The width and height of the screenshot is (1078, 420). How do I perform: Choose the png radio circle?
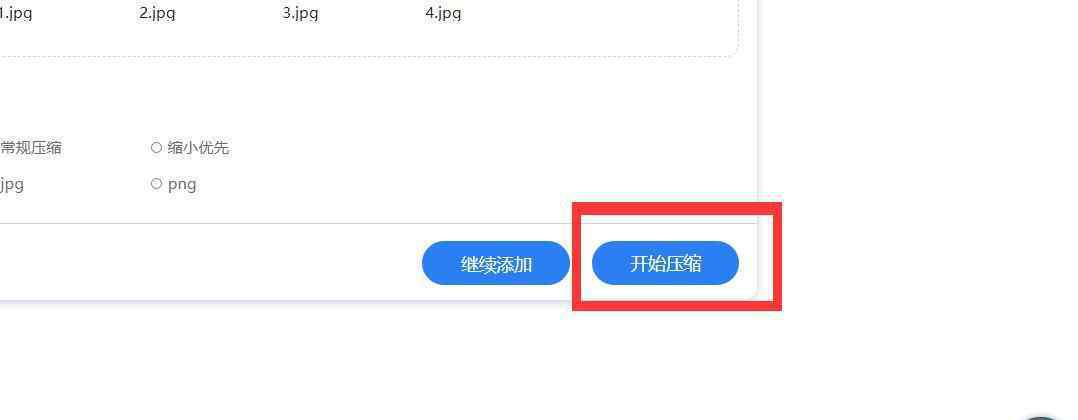156,184
